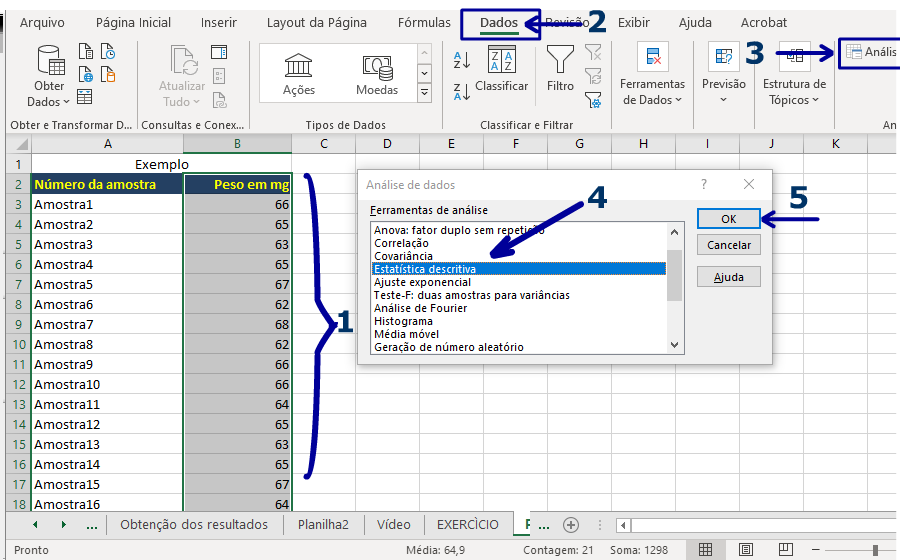900x560 pixels.
Task: Open the Fórmulas ribbon tab
Action: 424,22
